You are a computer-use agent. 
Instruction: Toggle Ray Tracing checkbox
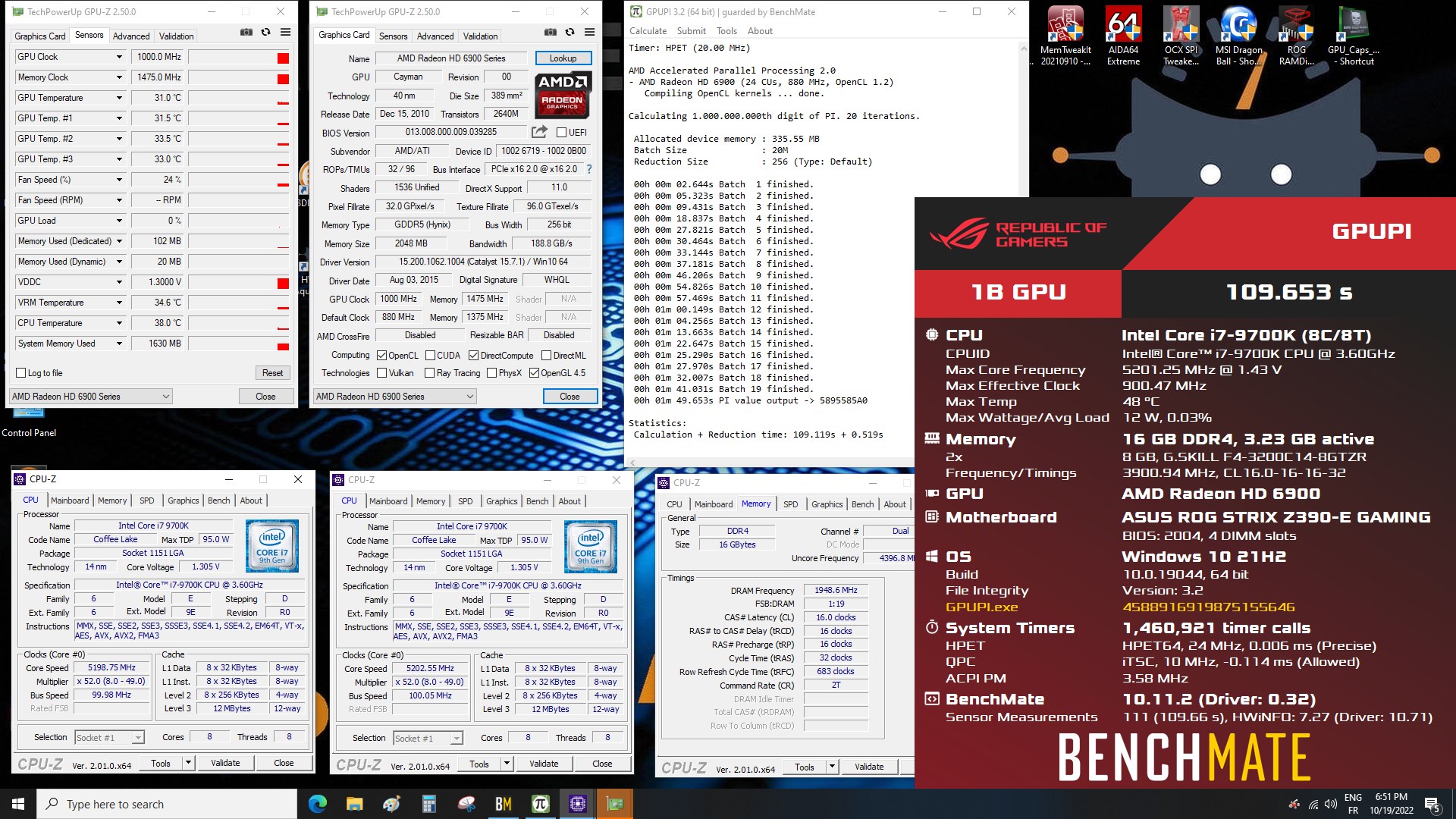pos(429,373)
